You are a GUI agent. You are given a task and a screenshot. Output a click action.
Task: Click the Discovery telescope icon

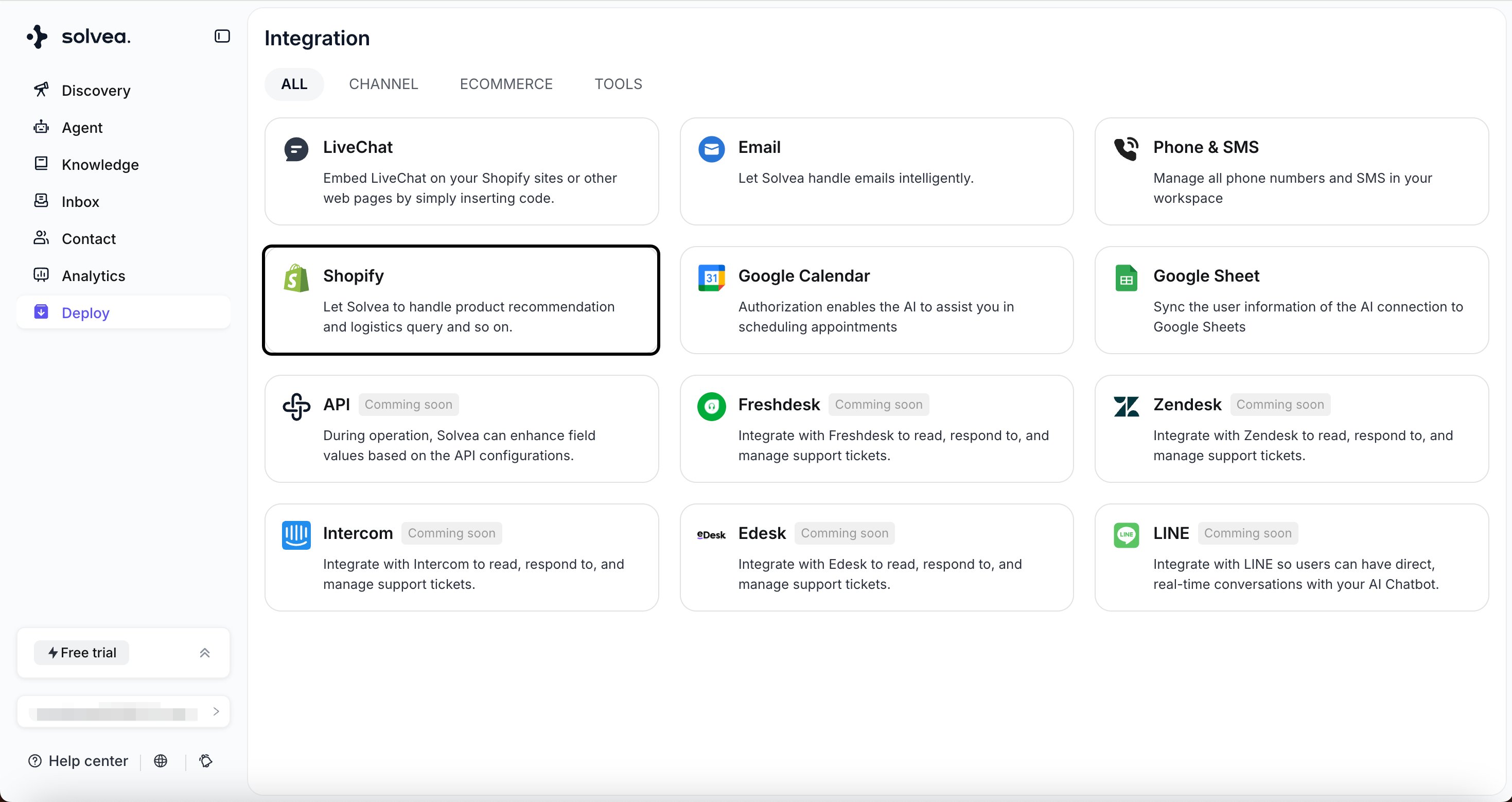41,90
